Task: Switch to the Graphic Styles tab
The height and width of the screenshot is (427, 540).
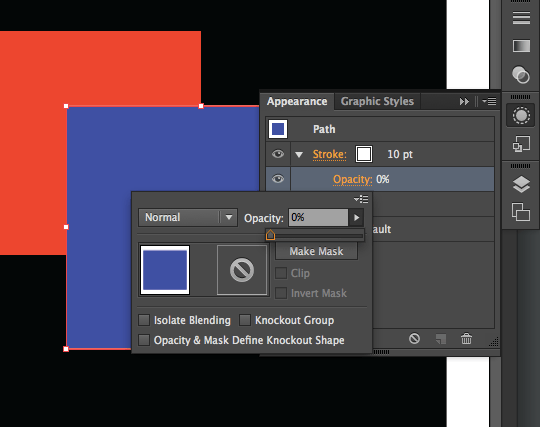Action: (377, 101)
